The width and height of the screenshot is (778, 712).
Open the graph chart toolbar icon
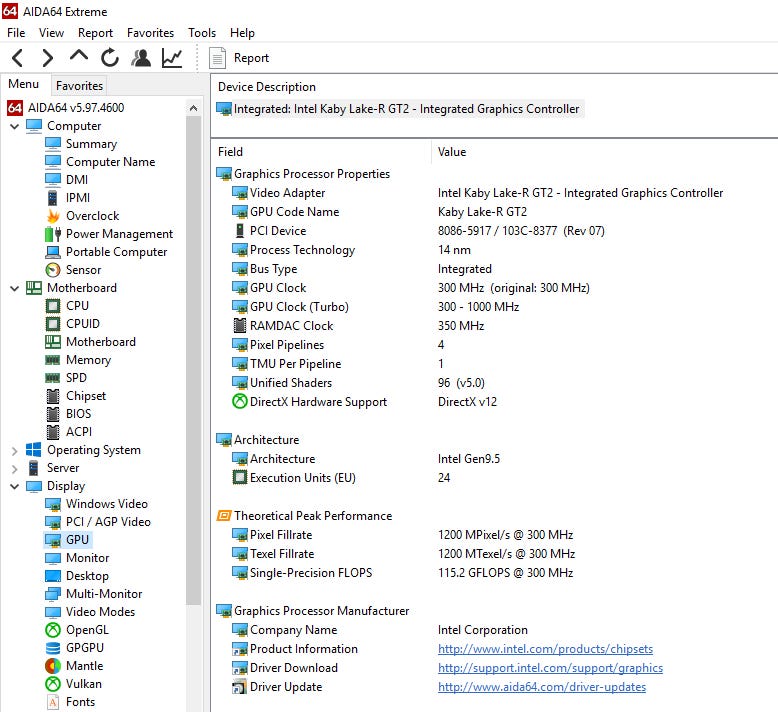[172, 58]
